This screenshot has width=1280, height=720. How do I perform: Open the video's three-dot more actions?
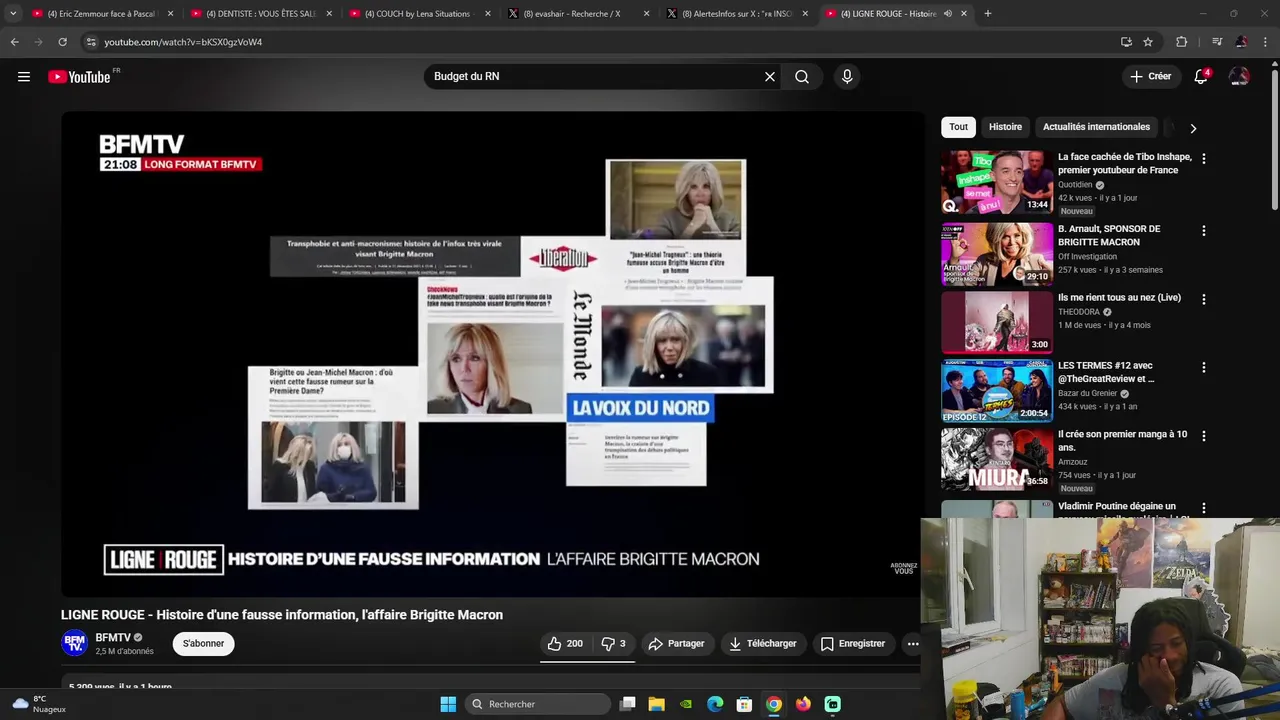pos(913,644)
